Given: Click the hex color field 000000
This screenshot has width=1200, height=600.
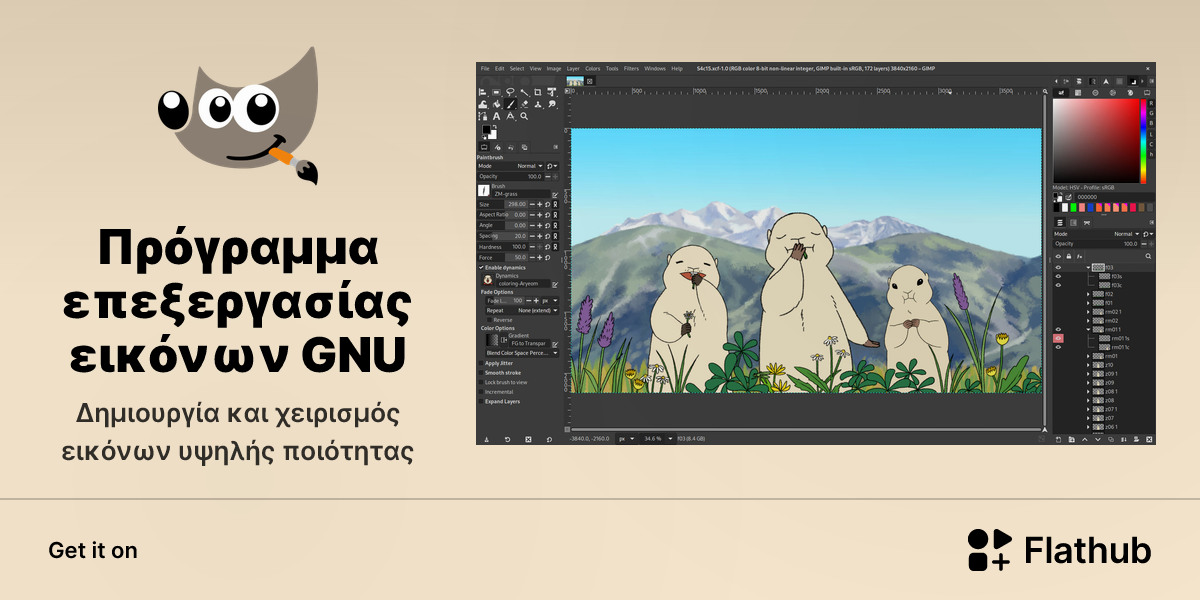Looking at the screenshot, I should click(x=1114, y=197).
